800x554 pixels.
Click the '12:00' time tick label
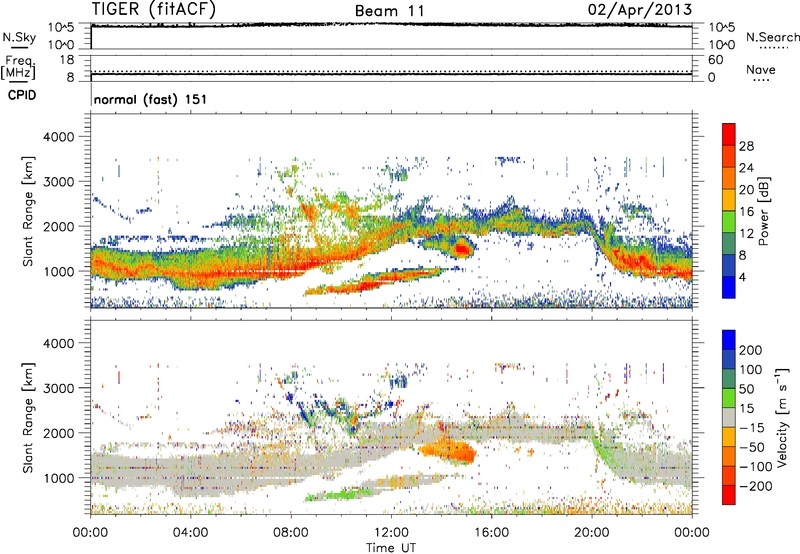391,533
